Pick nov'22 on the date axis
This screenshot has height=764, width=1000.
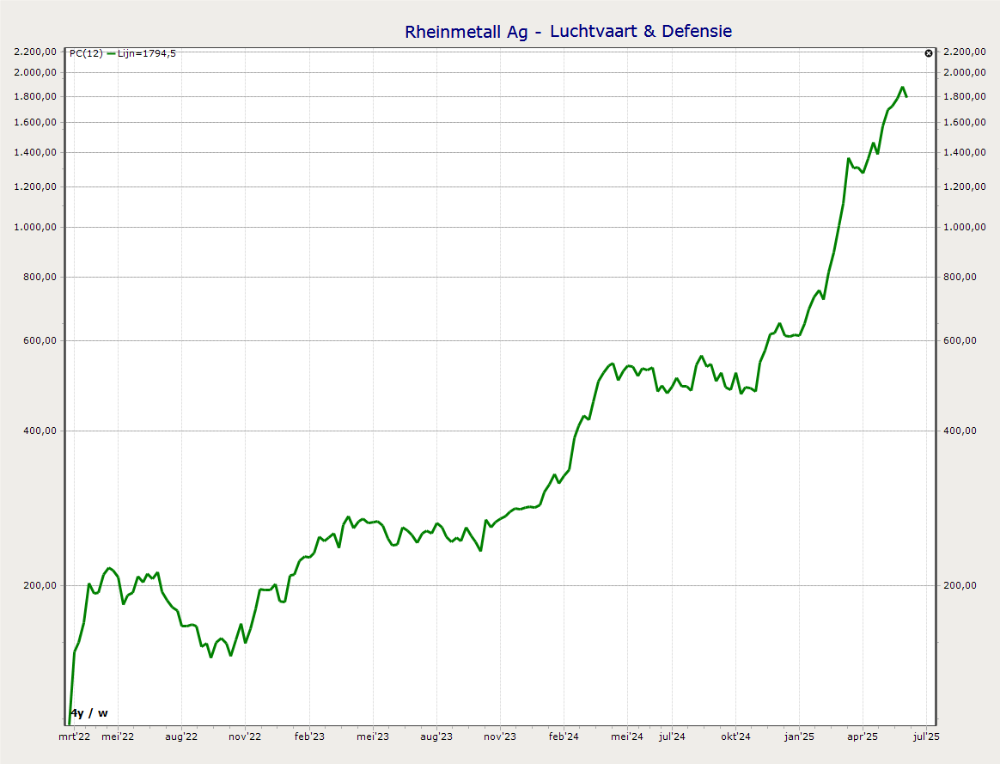(245, 736)
